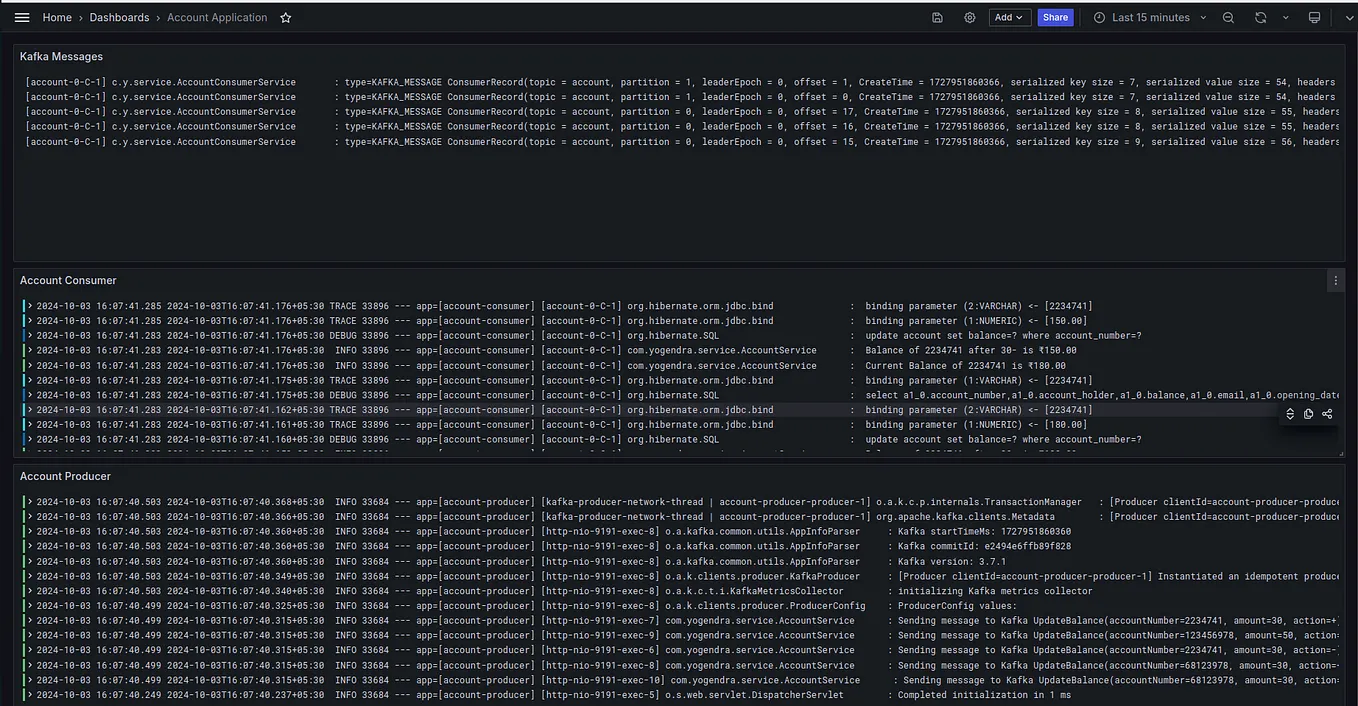This screenshot has height=706, width=1358.
Task: Navigate to Home via the breadcrumb
Action: point(56,17)
